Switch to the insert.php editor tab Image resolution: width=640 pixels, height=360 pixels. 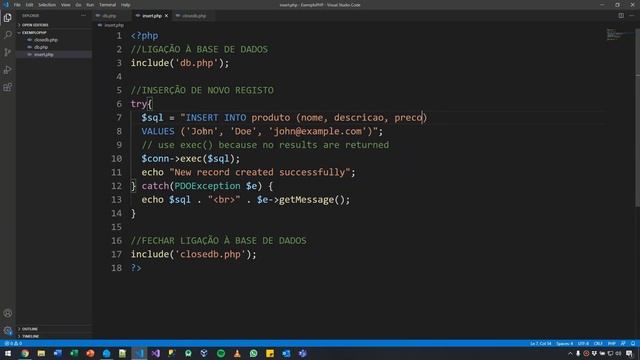coord(152,16)
